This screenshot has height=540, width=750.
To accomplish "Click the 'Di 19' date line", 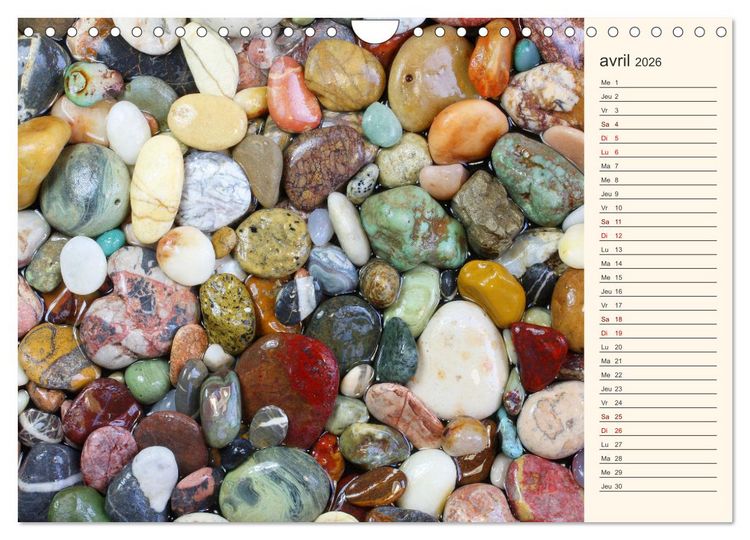I will click(x=658, y=333).
